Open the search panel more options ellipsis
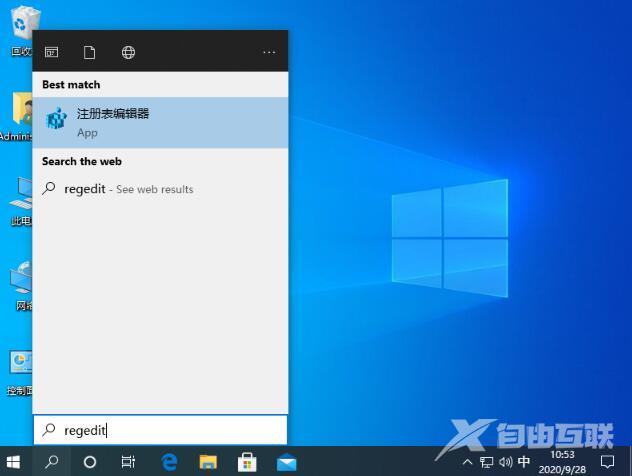 tap(269, 52)
